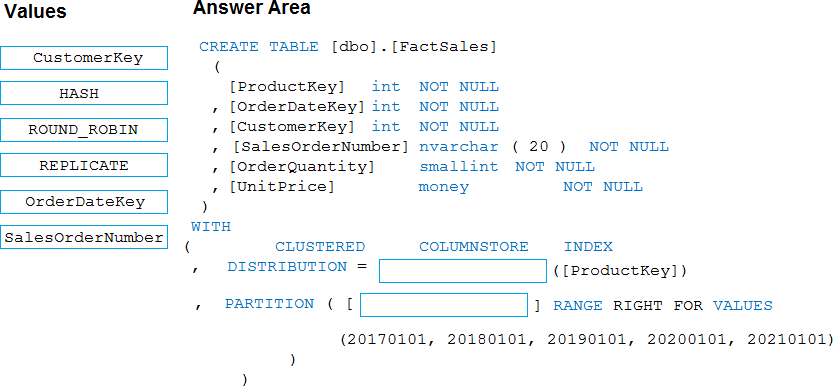Click the CREATE TABLE keyword
Viewport: 833px width, 386px height.
coord(259,47)
